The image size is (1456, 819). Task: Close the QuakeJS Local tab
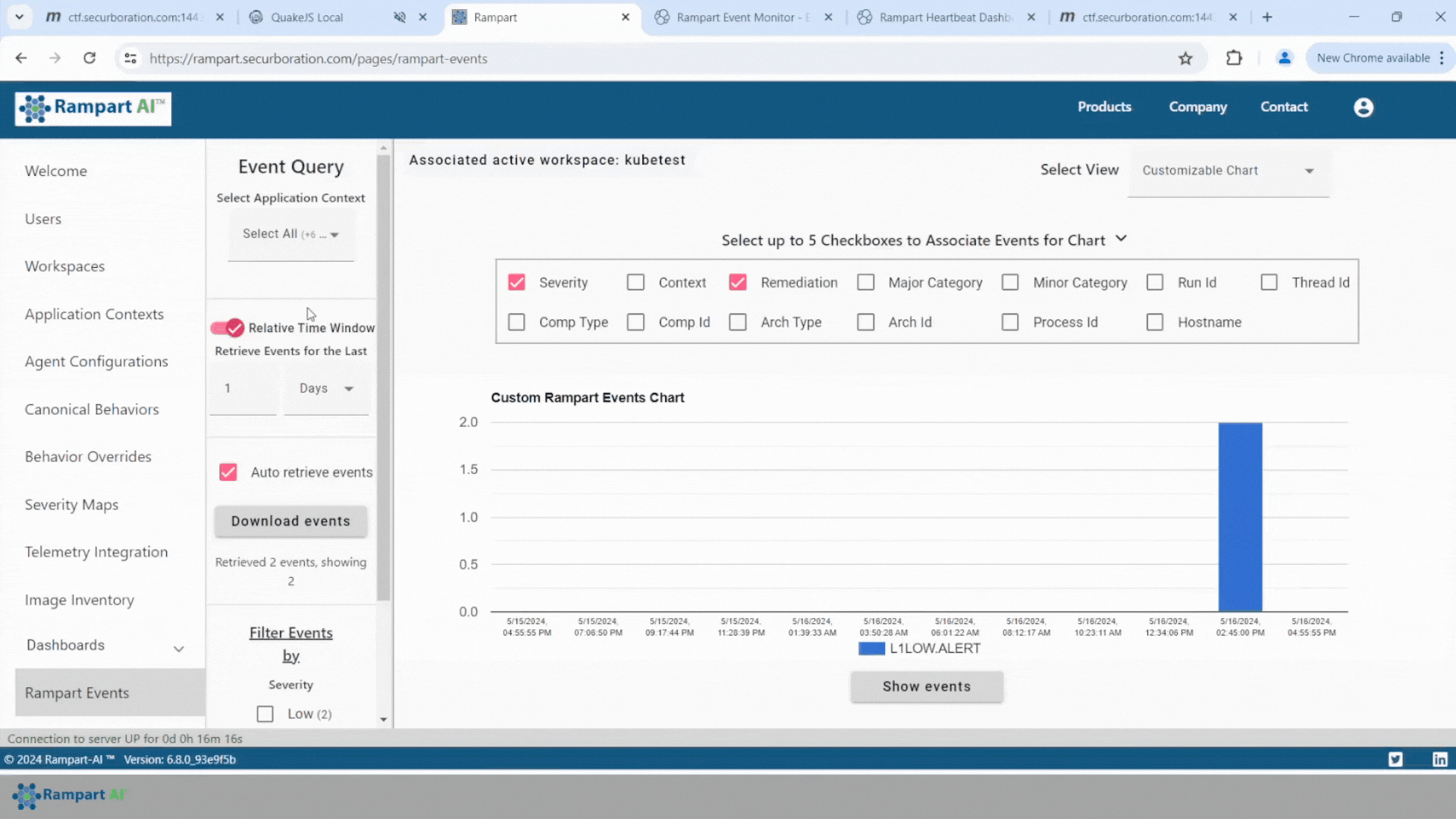click(x=423, y=17)
